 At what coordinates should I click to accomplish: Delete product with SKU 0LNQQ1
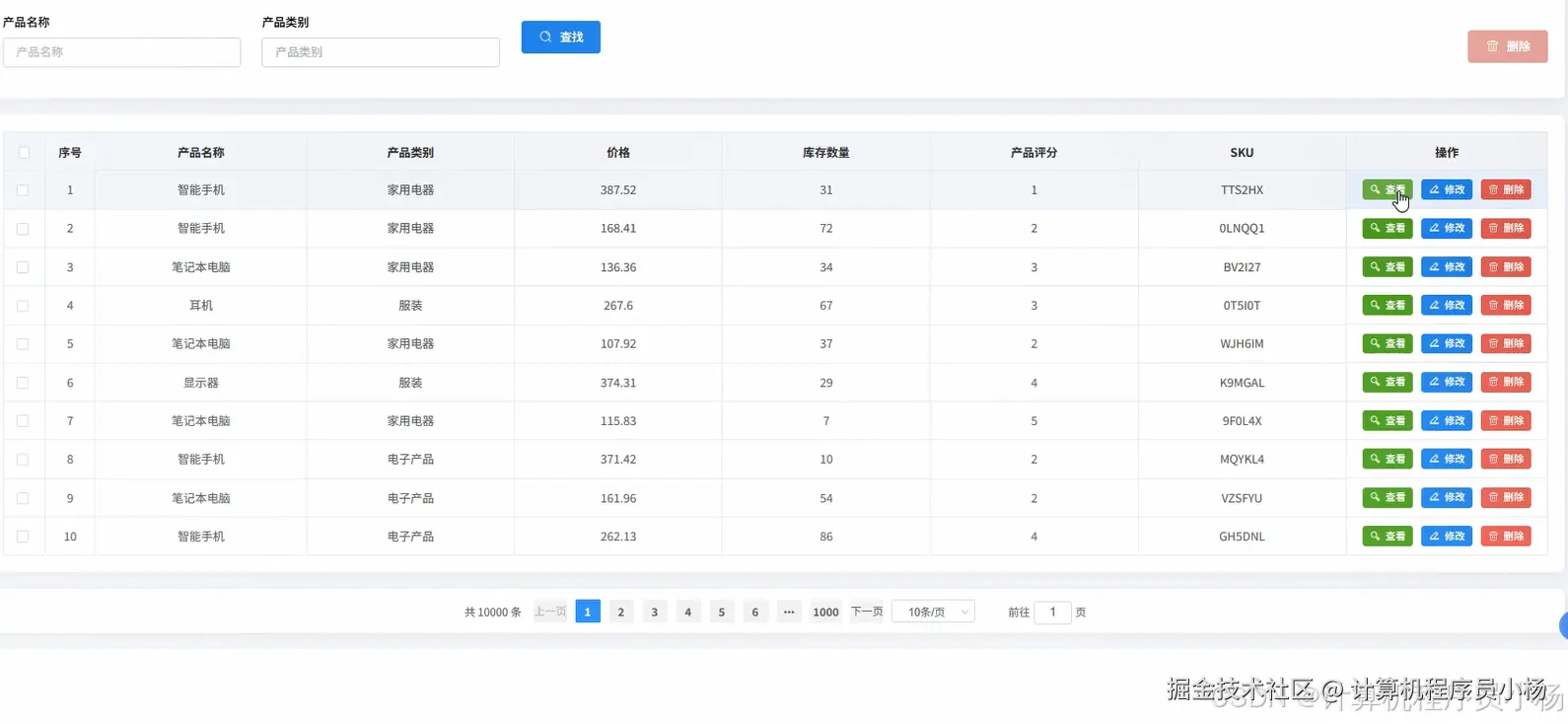(x=1506, y=228)
